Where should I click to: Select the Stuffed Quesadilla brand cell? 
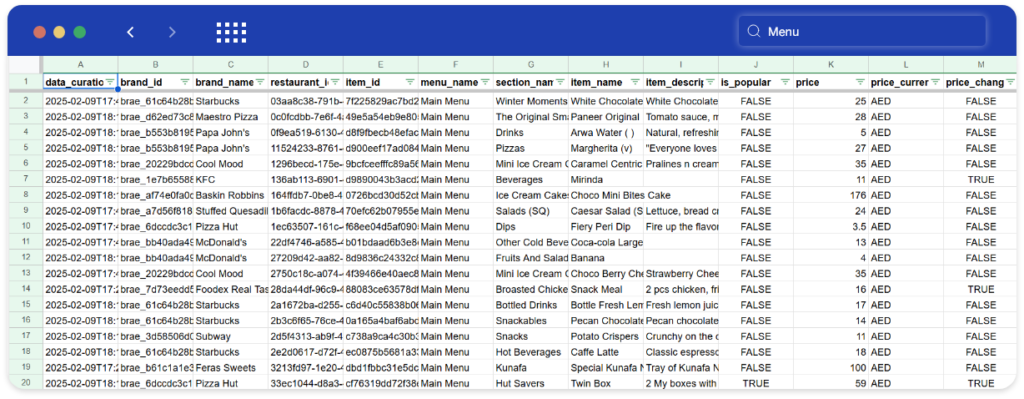pos(231,211)
